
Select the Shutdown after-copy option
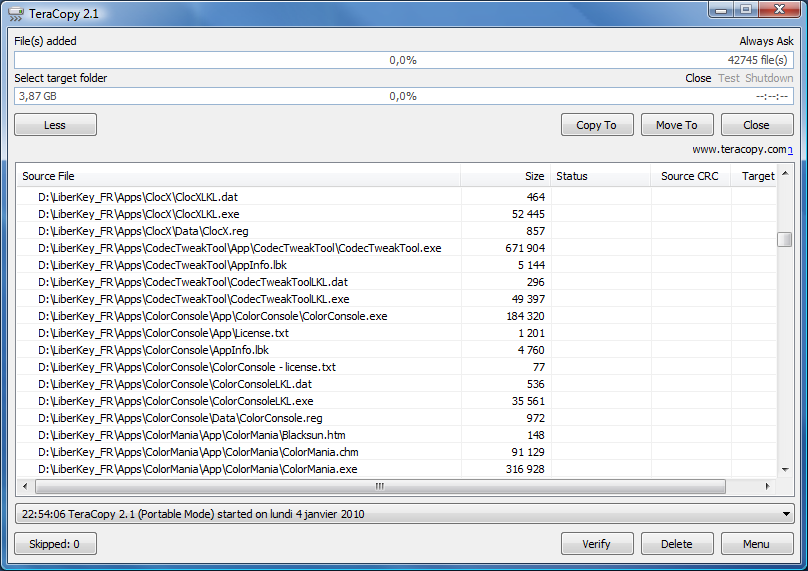click(x=769, y=78)
